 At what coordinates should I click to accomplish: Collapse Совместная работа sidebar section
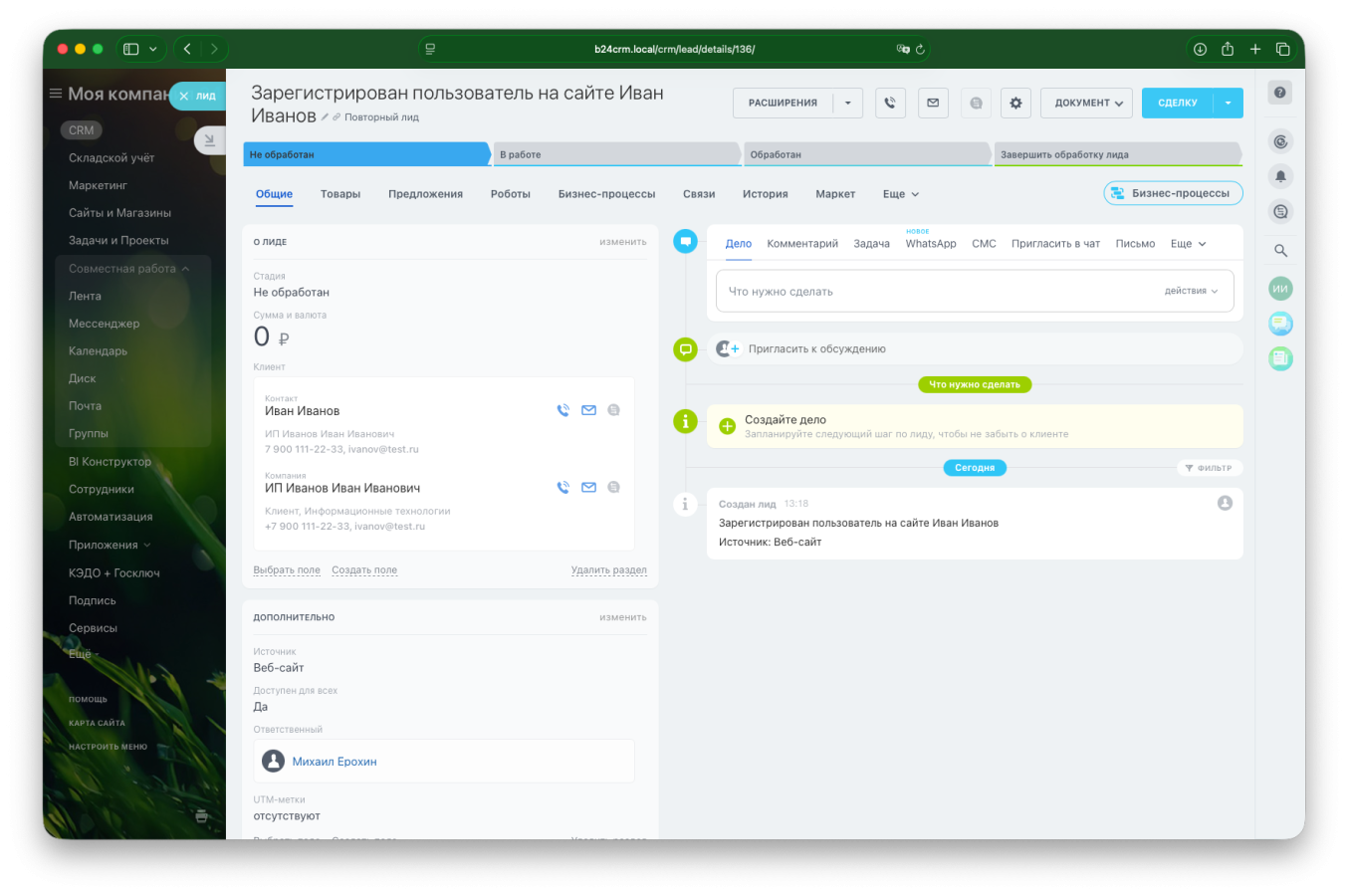[185, 269]
